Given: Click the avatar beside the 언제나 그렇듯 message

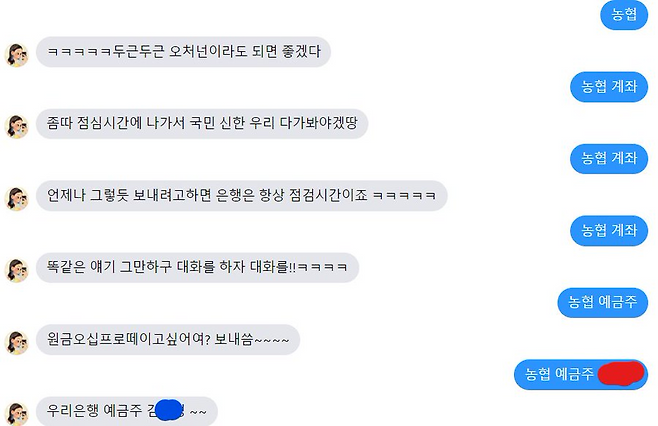Looking at the screenshot, I should click(16, 199).
